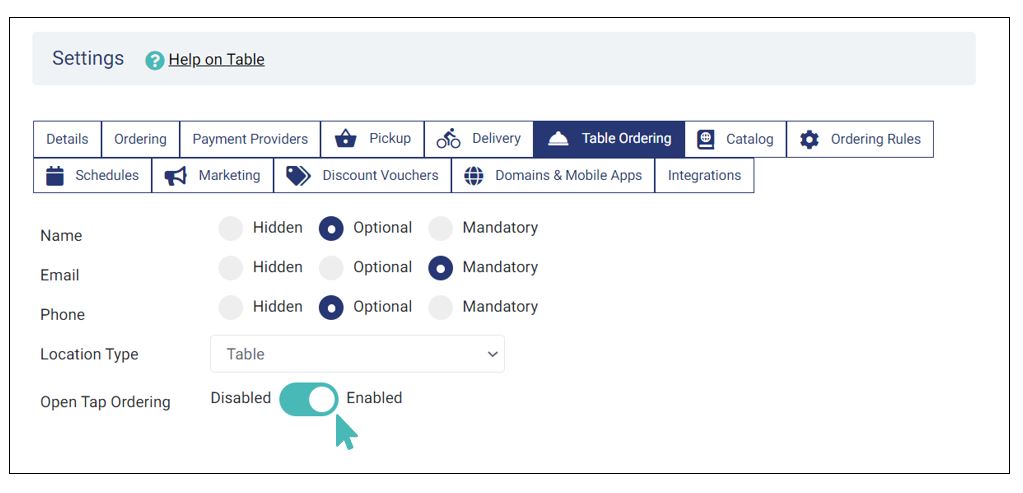Set Name field to Mandatory
Screen dimensions: 1023x493
(x=440, y=229)
